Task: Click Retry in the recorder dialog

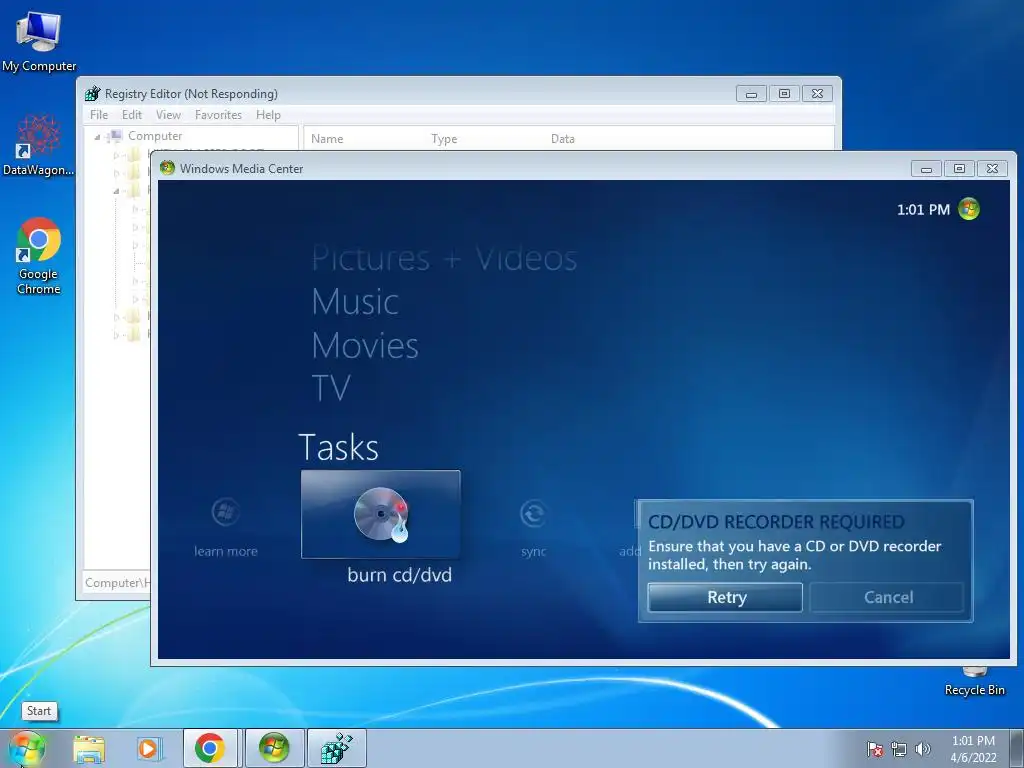Action: [x=725, y=597]
